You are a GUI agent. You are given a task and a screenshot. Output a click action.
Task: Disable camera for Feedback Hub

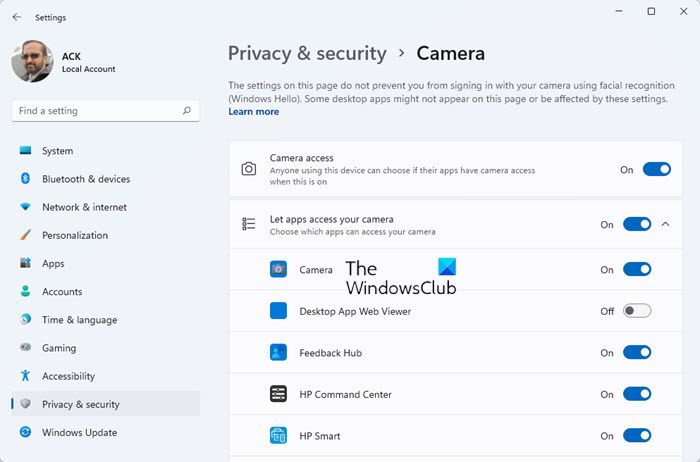tap(636, 353)
